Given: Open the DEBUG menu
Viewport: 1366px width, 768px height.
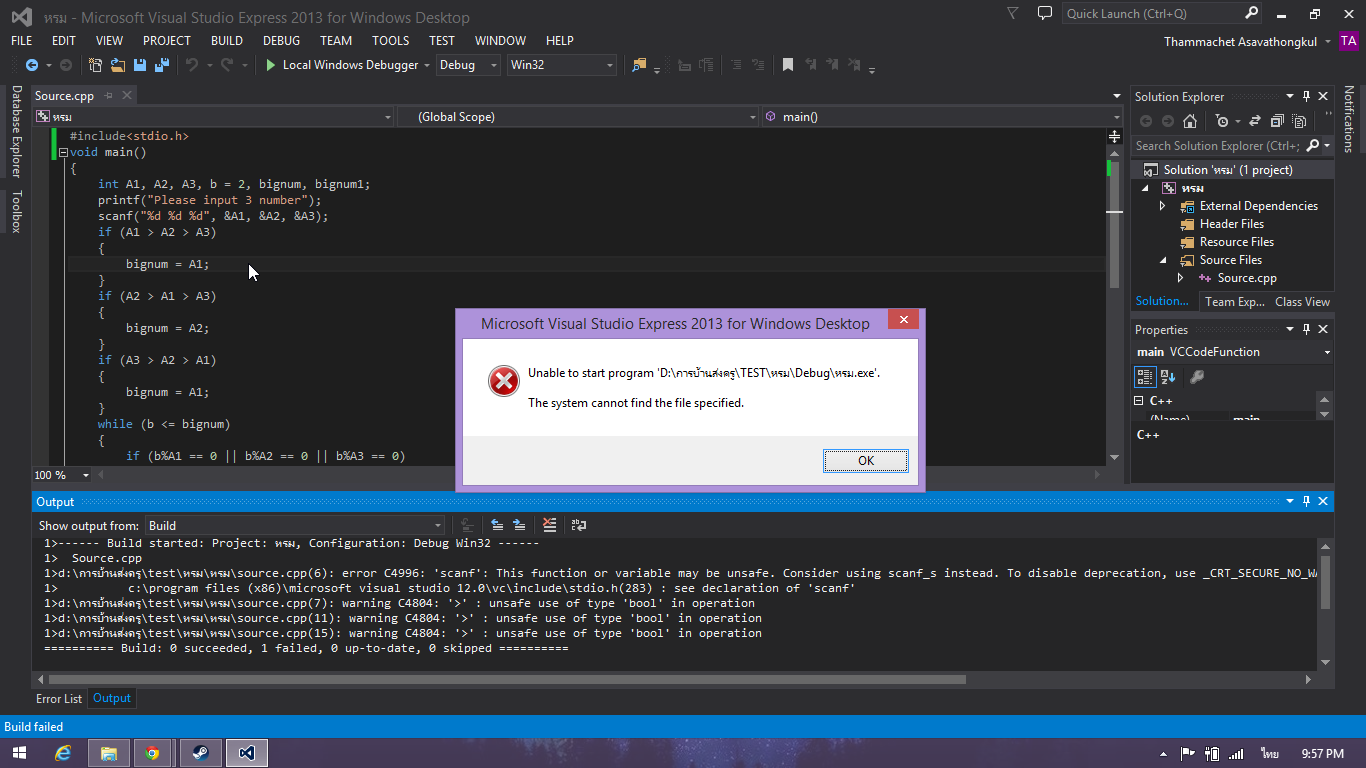Looking at the screenshot, I should tap(281, 41).
